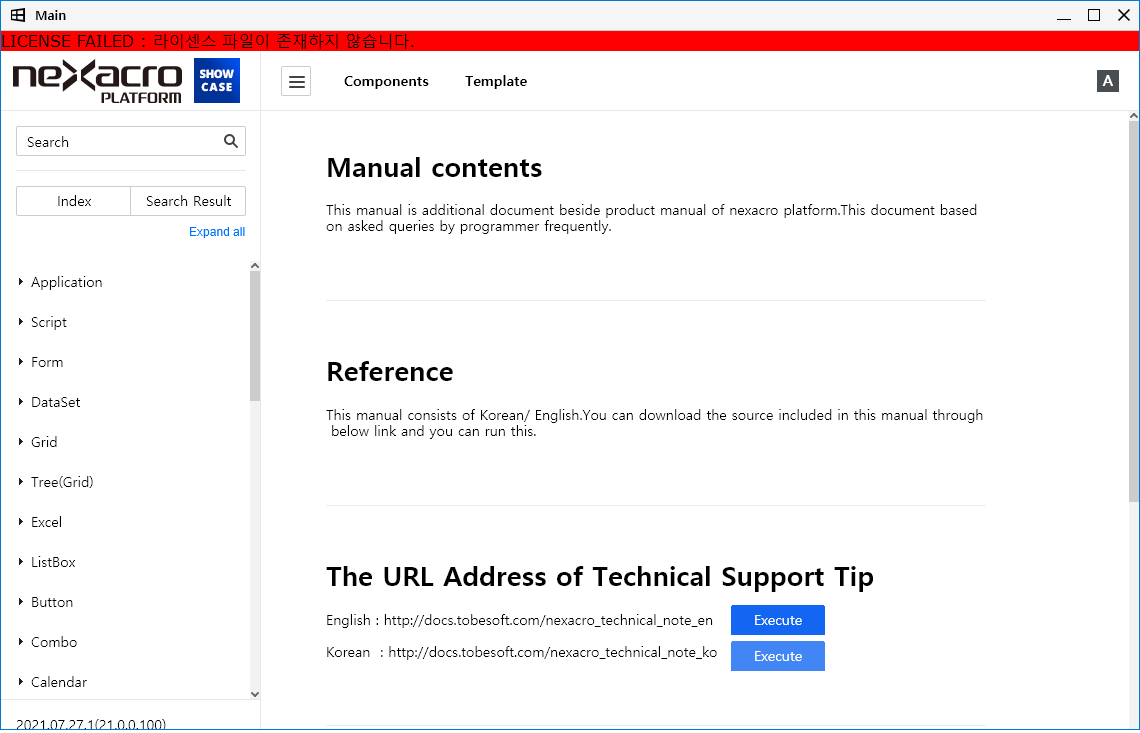The image size is (1140, 733).
Task: Click the sidebar scroll up arrow
Action: (254, 266)
